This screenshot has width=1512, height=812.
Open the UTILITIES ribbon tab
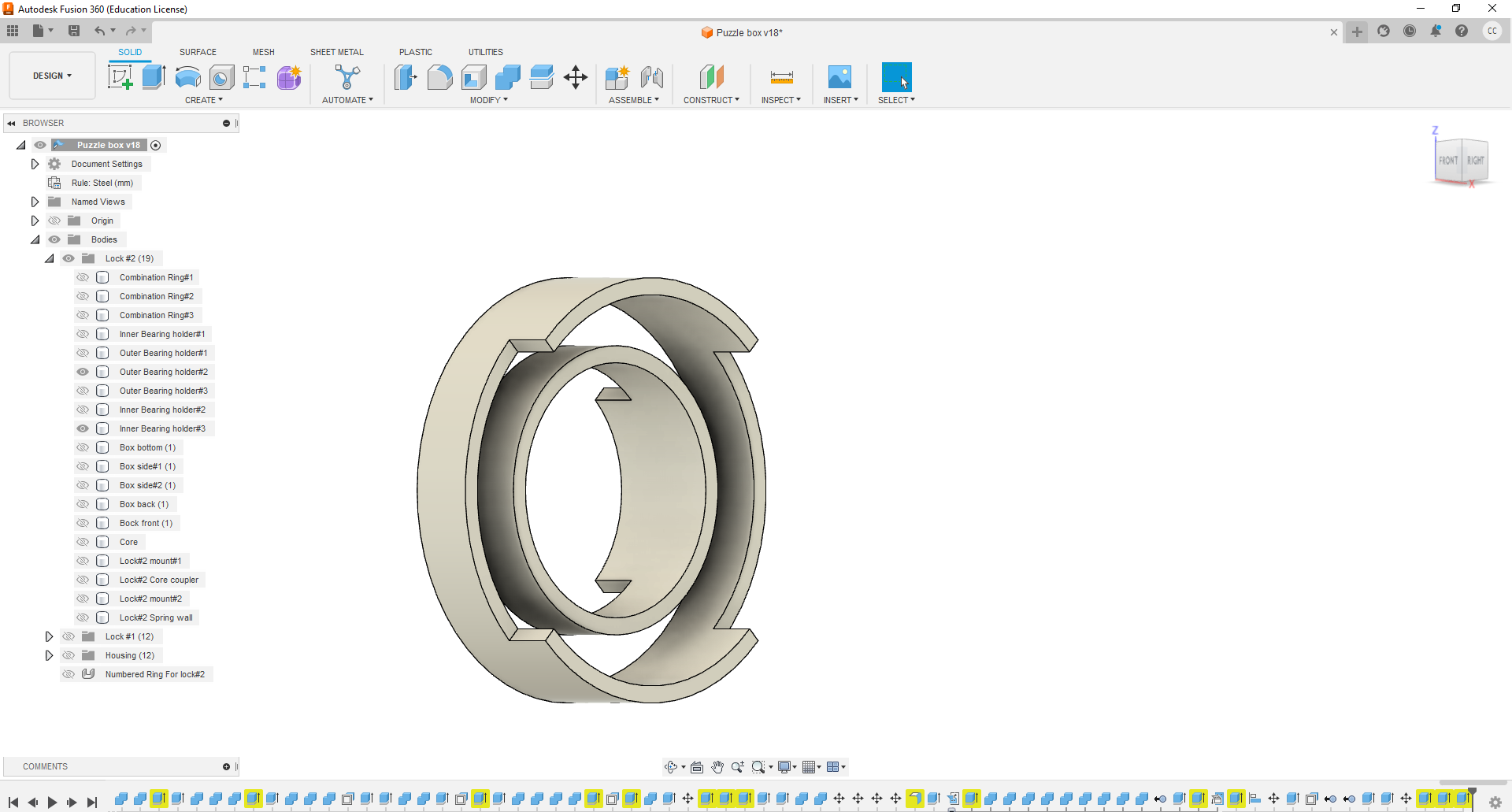coord(486,52)
